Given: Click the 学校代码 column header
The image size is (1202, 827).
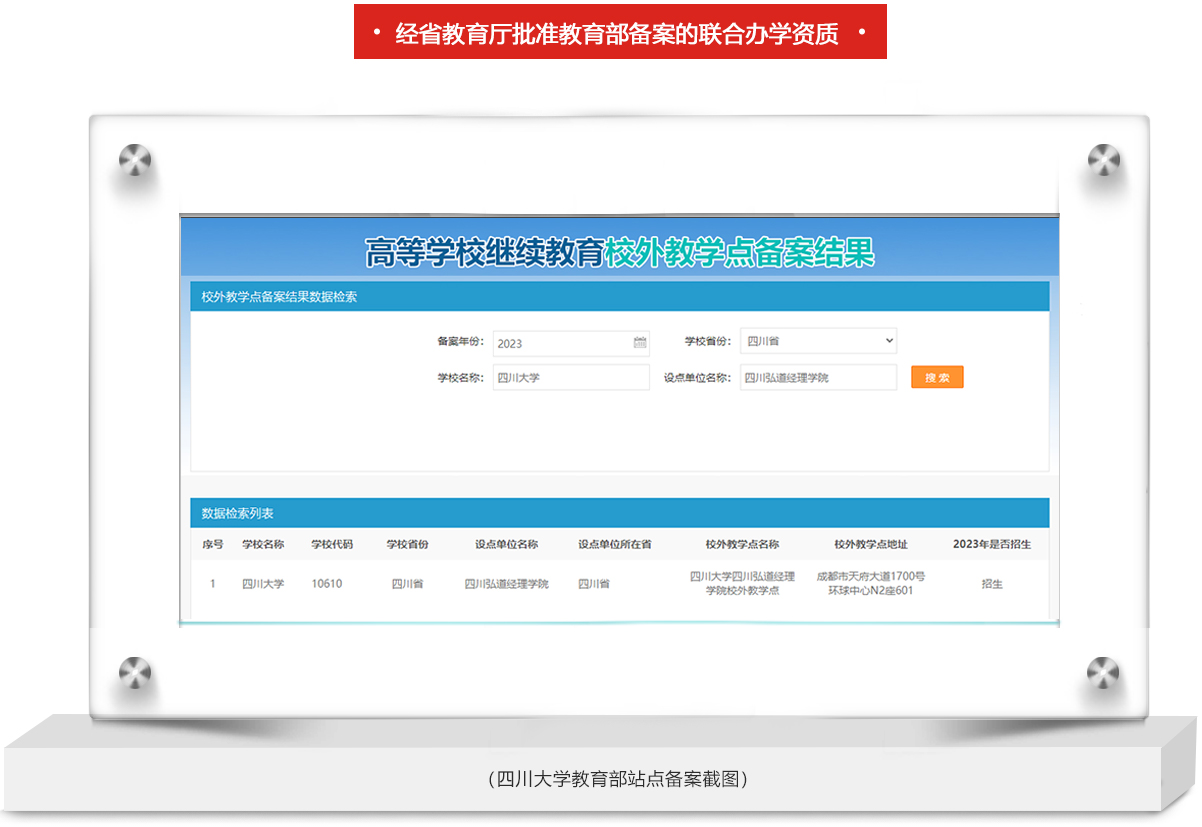Looking at the screenshot, I should pos(332,545).
